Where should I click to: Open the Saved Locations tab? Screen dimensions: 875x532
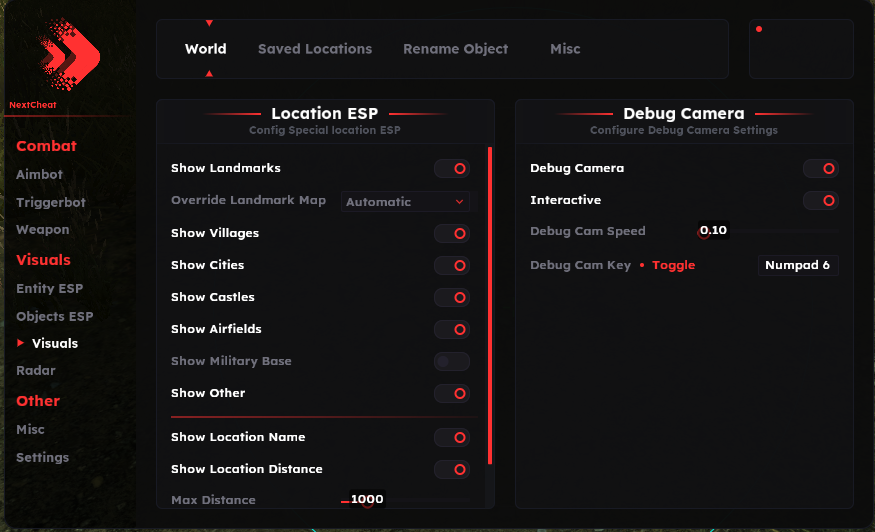point(315,49)
